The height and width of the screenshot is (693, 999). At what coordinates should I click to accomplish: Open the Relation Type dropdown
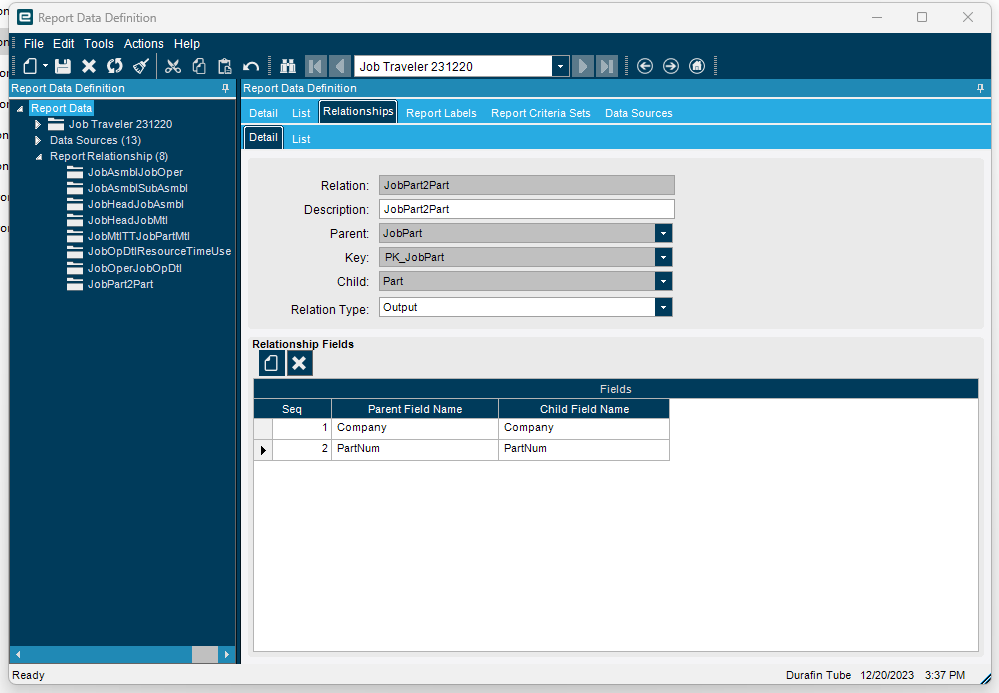663,307
